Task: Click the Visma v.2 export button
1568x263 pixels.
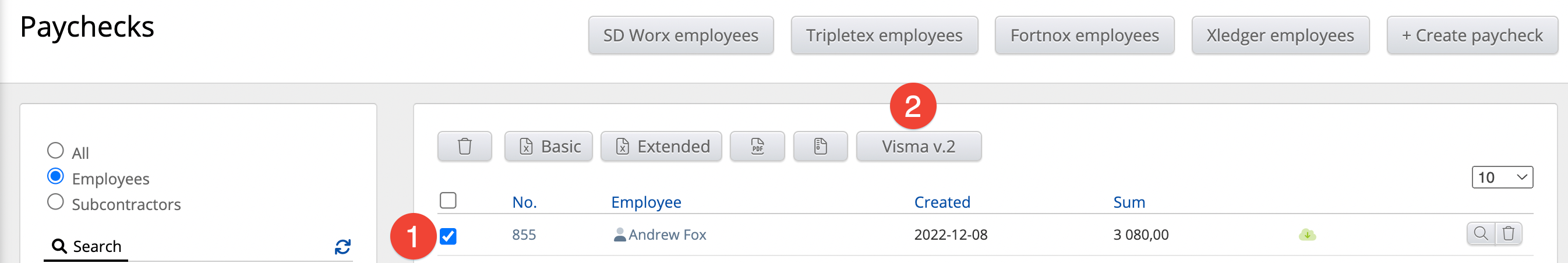Action: [918, 147]
